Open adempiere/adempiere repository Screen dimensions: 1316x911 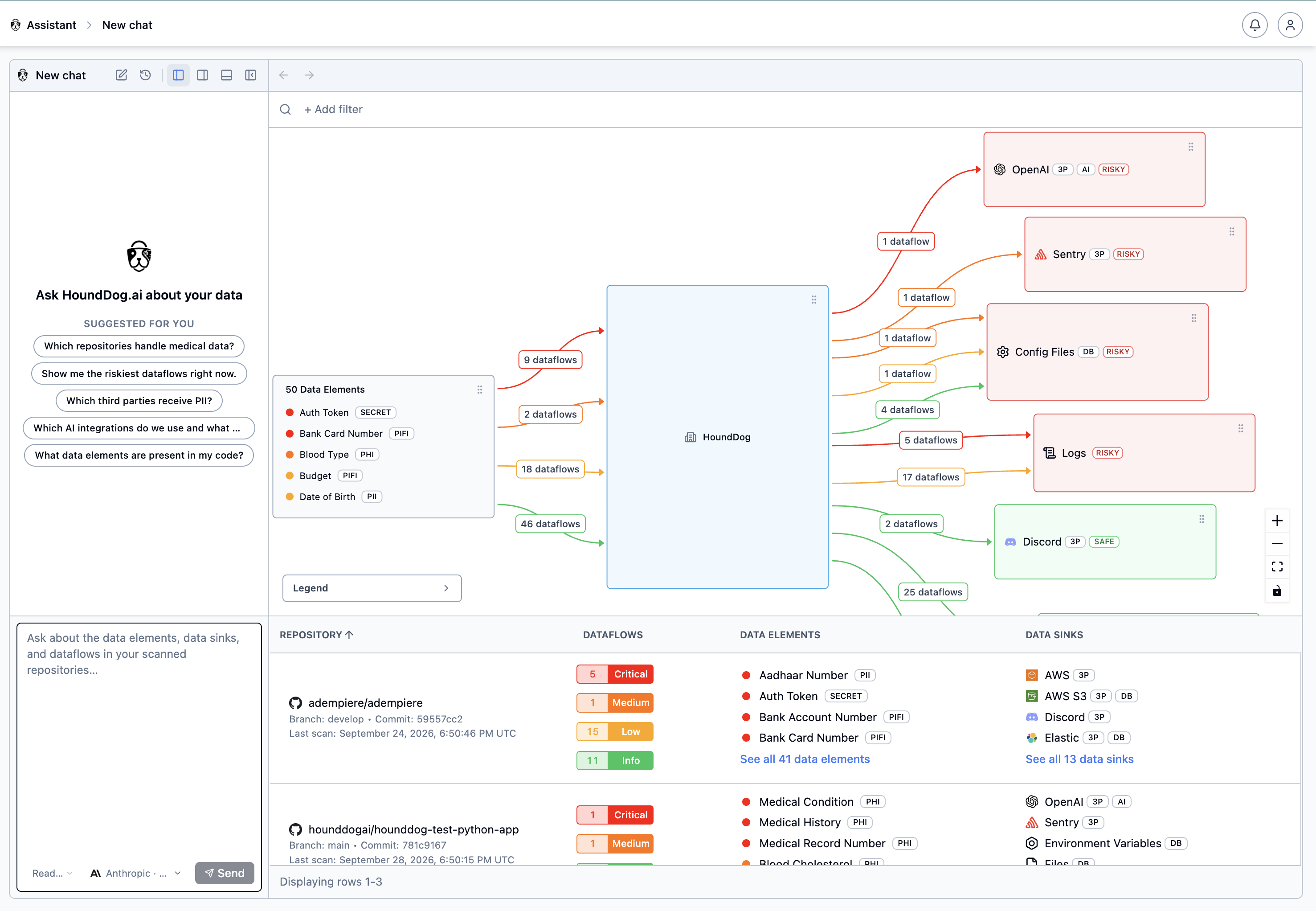366,703
